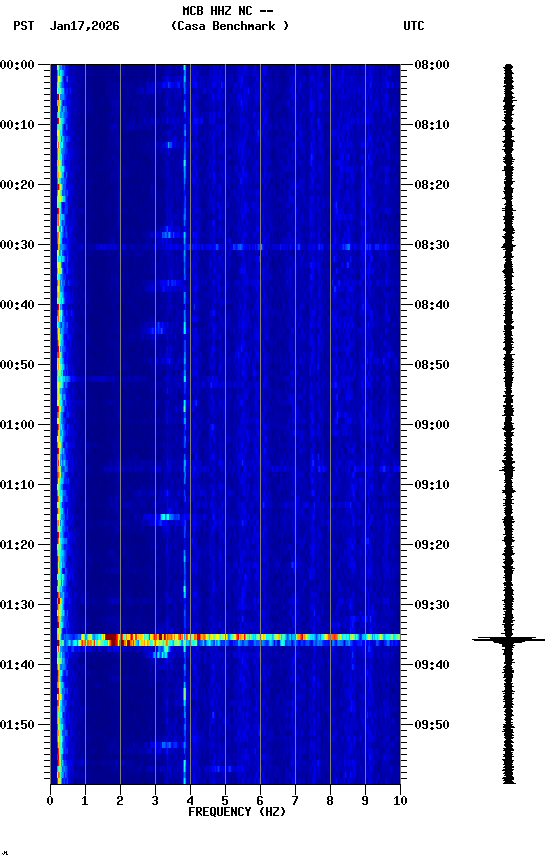The width and height of the screenshot is (552, 864).
Task: Click the '(Casa Benchmark )' subtitle
Action: [x=230, y=26]
